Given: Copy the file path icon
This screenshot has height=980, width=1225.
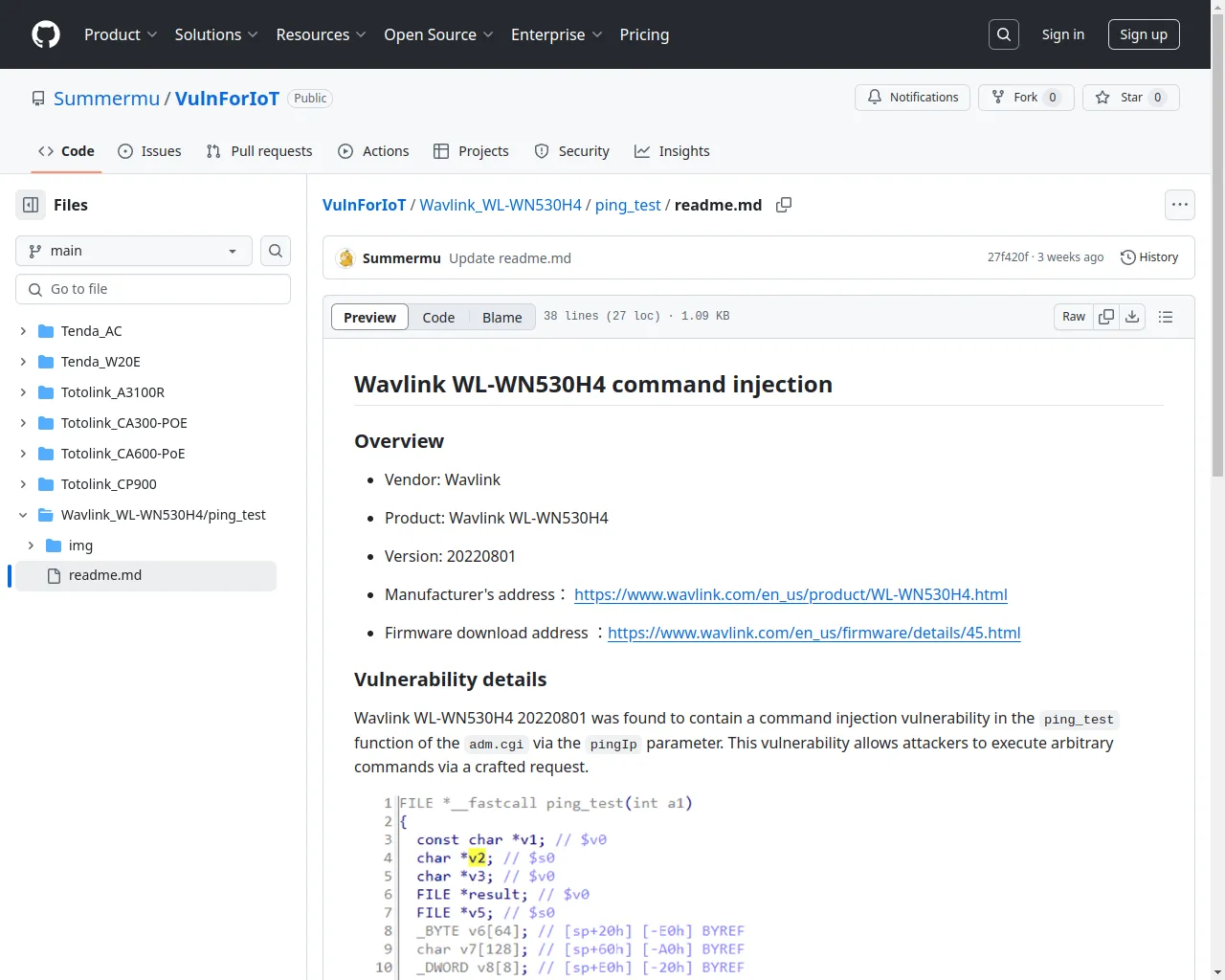Looking at the screenshot, I should (784, 205).
